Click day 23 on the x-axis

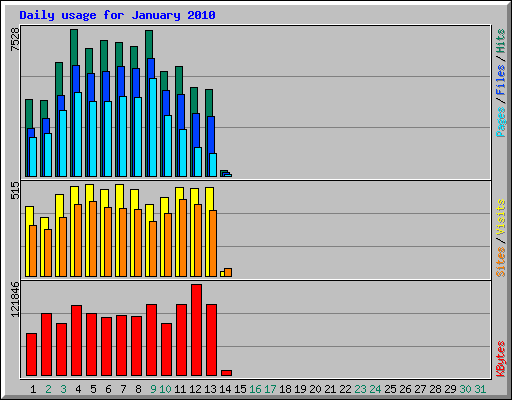(x=360, y=389)
